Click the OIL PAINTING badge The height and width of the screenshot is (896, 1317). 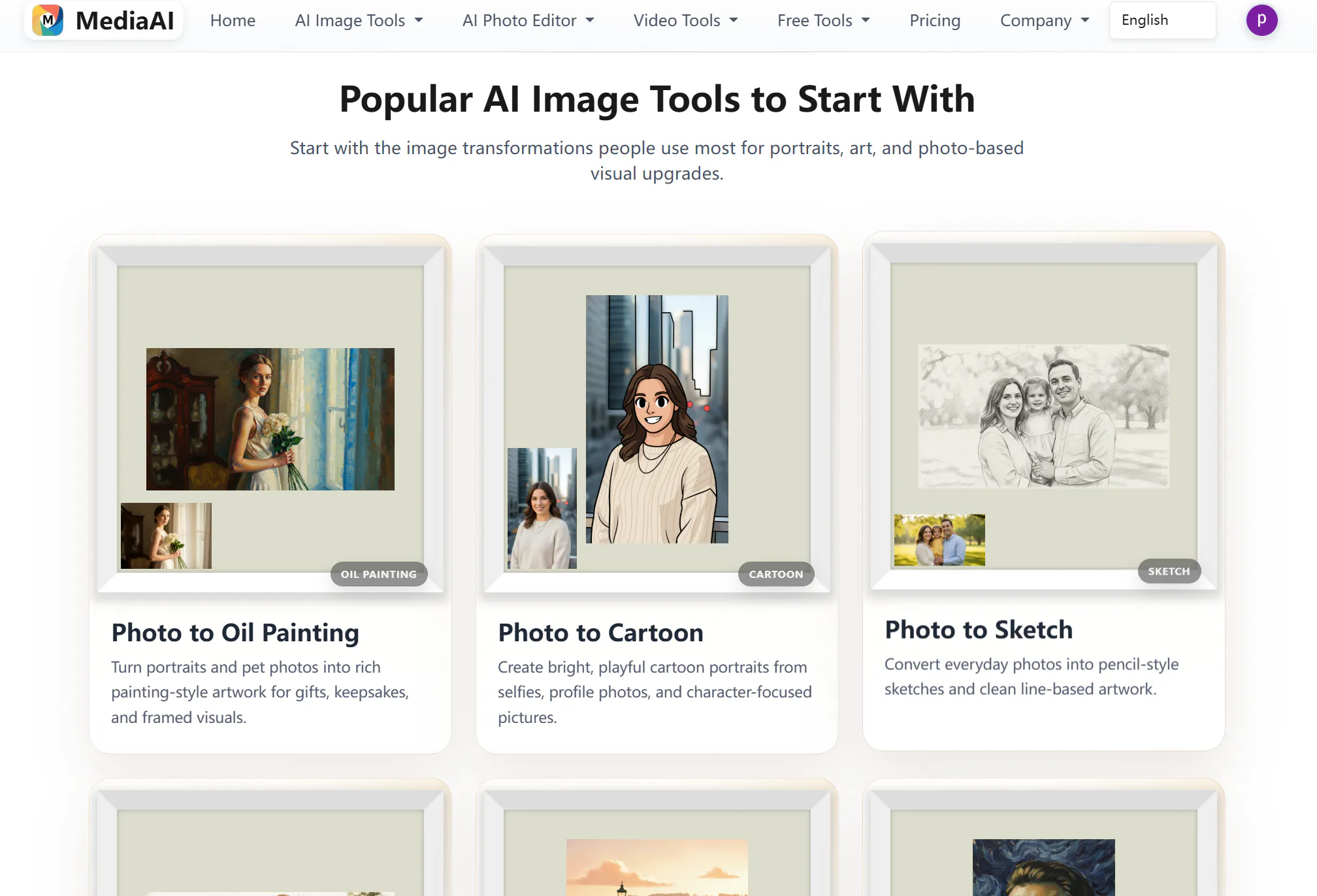coord(379,574)
